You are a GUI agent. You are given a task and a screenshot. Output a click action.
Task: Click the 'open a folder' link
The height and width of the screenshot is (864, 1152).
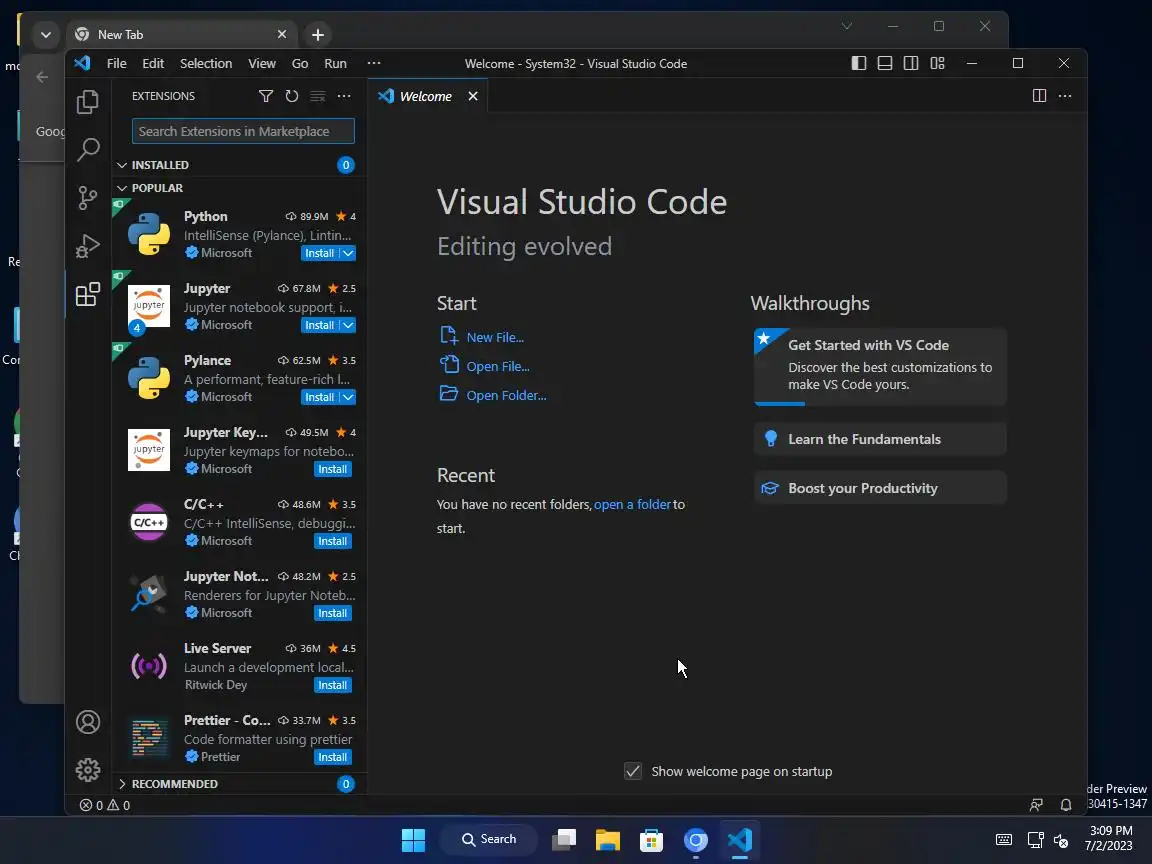coord(632,505)
